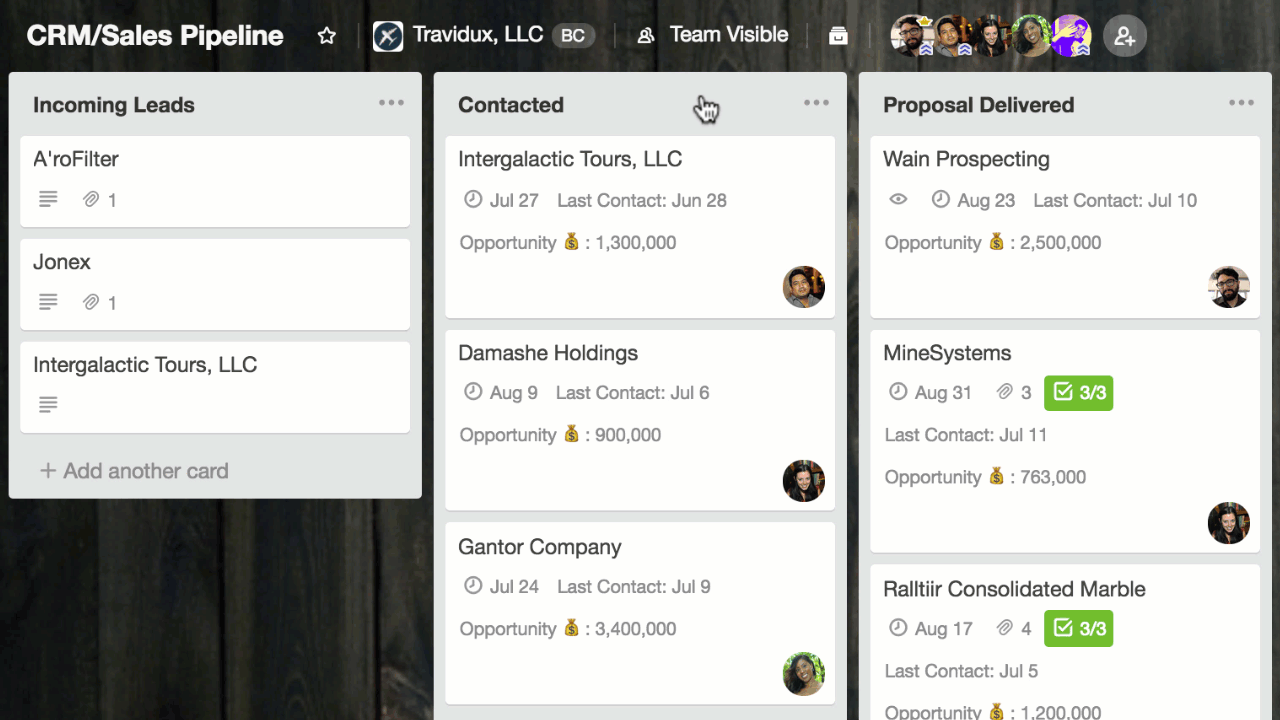The height and width of the screenshot is (720, 1280).
Task: Open Incoming Leads list actions menu
Action: point(391,103)
